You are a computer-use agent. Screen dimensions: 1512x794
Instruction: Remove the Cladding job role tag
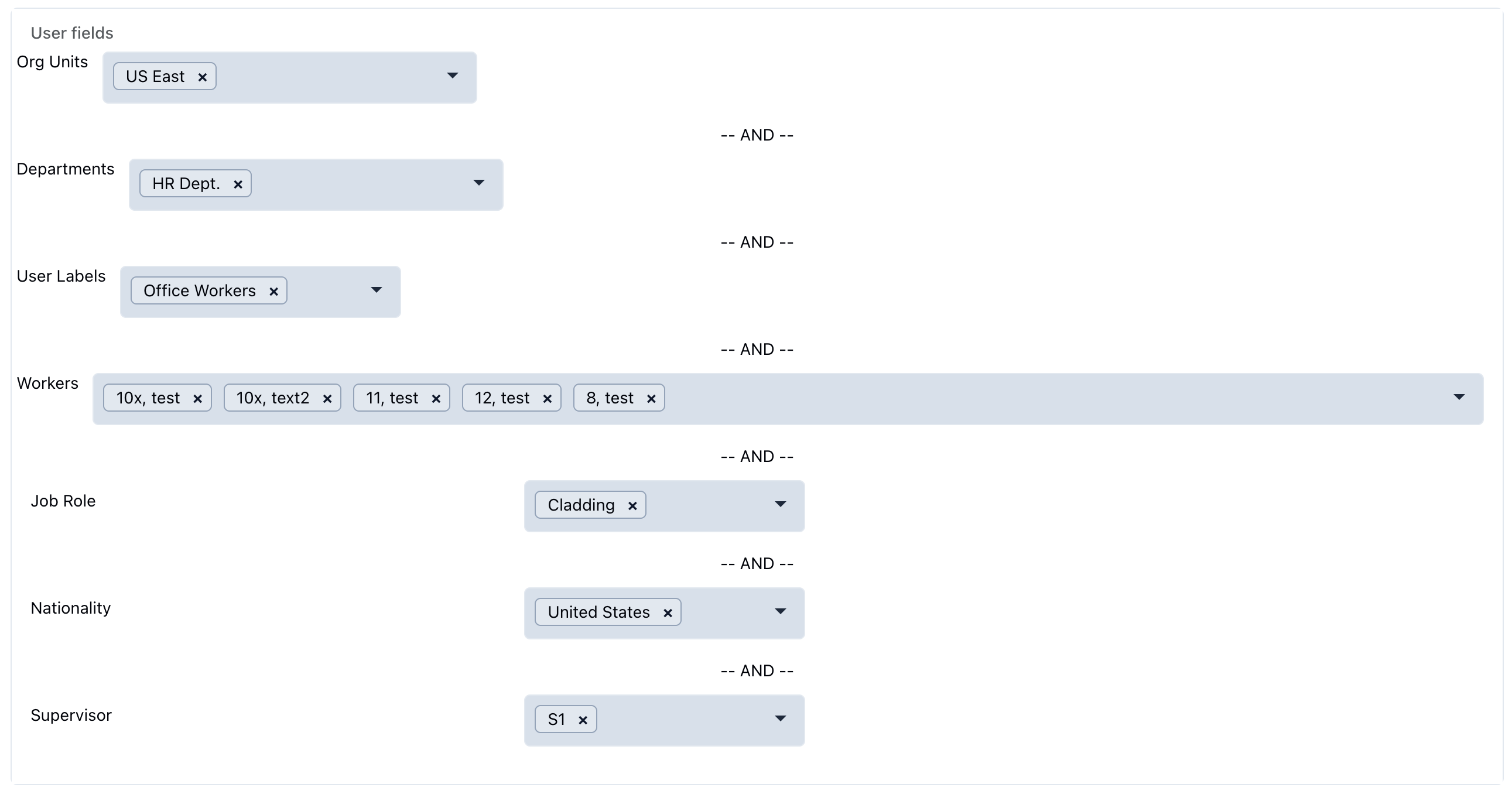tap(632, 506)
